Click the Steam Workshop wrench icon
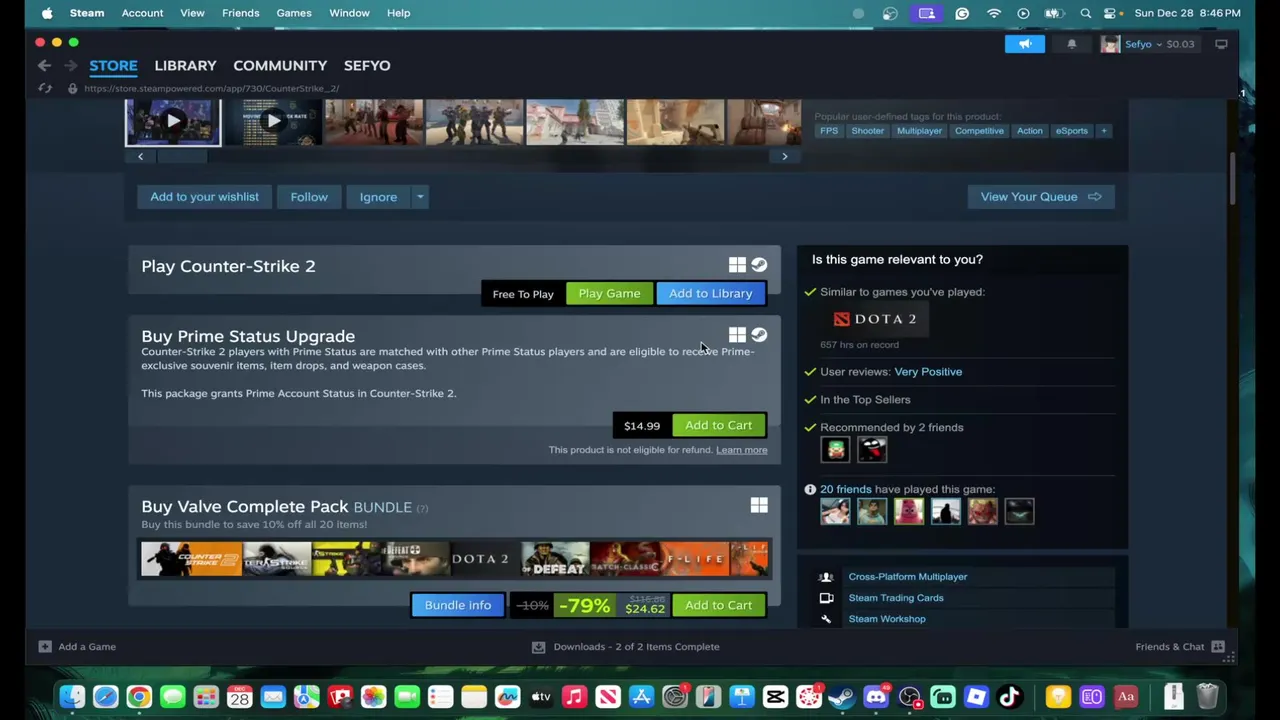1280x720 pixels. (826, 619)
